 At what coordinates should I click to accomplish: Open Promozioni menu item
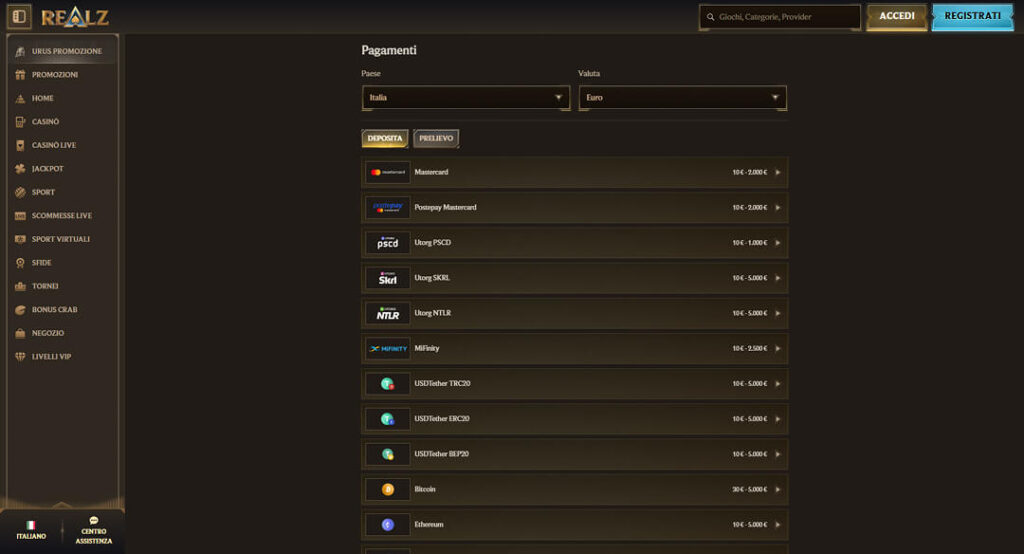(63, 74)
